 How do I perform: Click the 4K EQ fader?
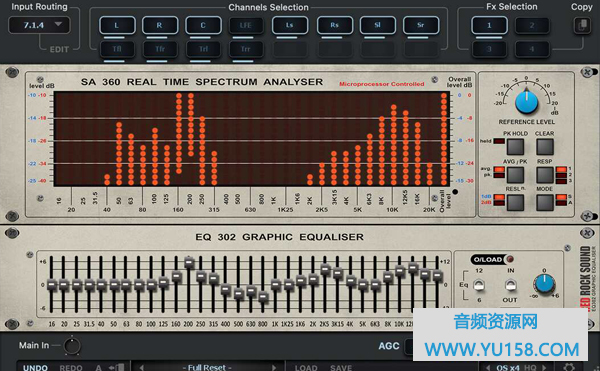(351, 282)
